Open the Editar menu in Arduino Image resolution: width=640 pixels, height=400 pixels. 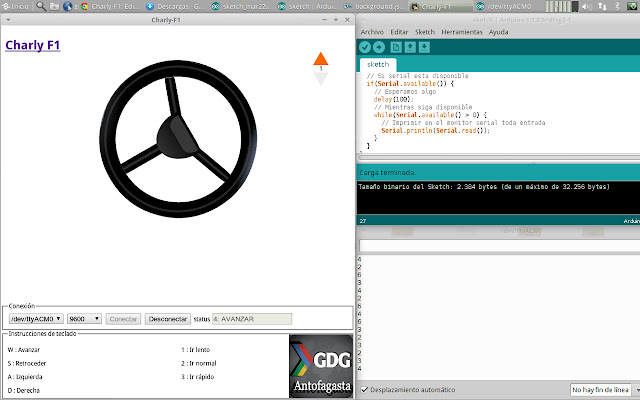pos(399,32)
